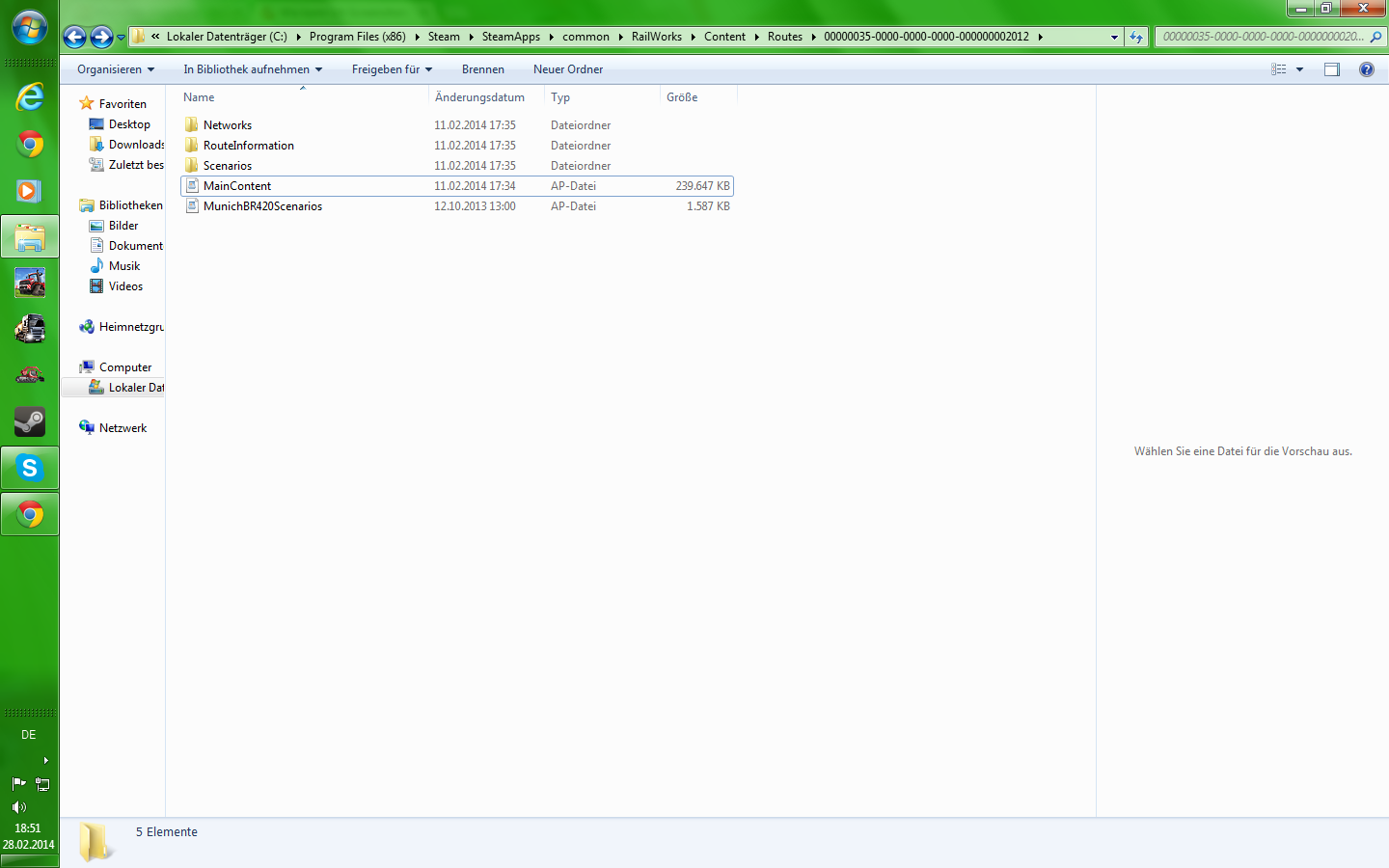Show hidden tray icons arrow

pos(45,761)
